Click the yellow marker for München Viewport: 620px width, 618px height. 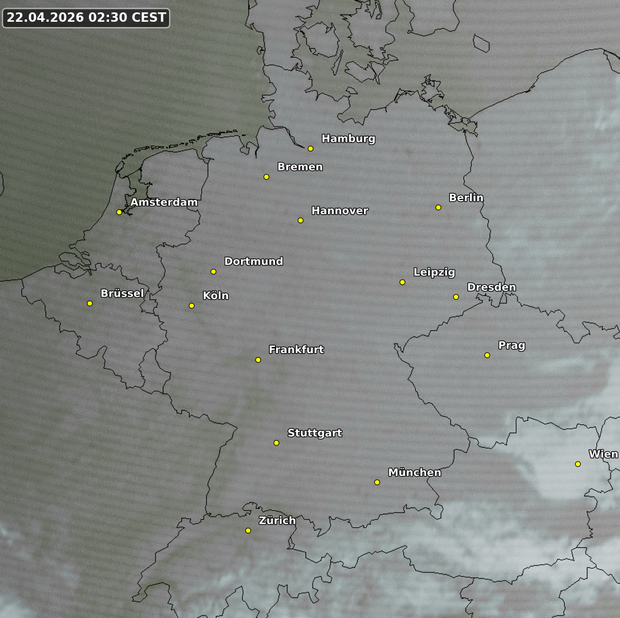coord(377,483)
